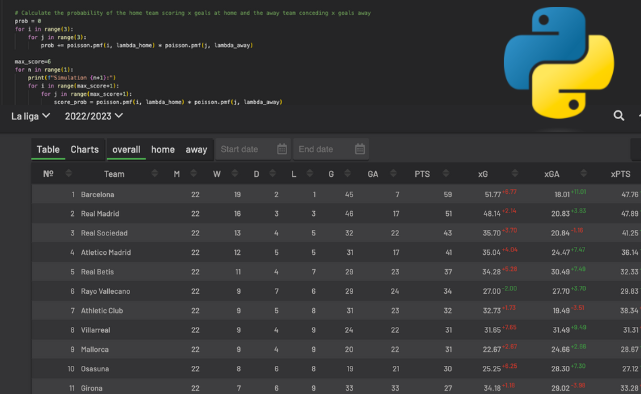
Task: Click Osasuna's xG value 25.25
Action: (491, 369)
